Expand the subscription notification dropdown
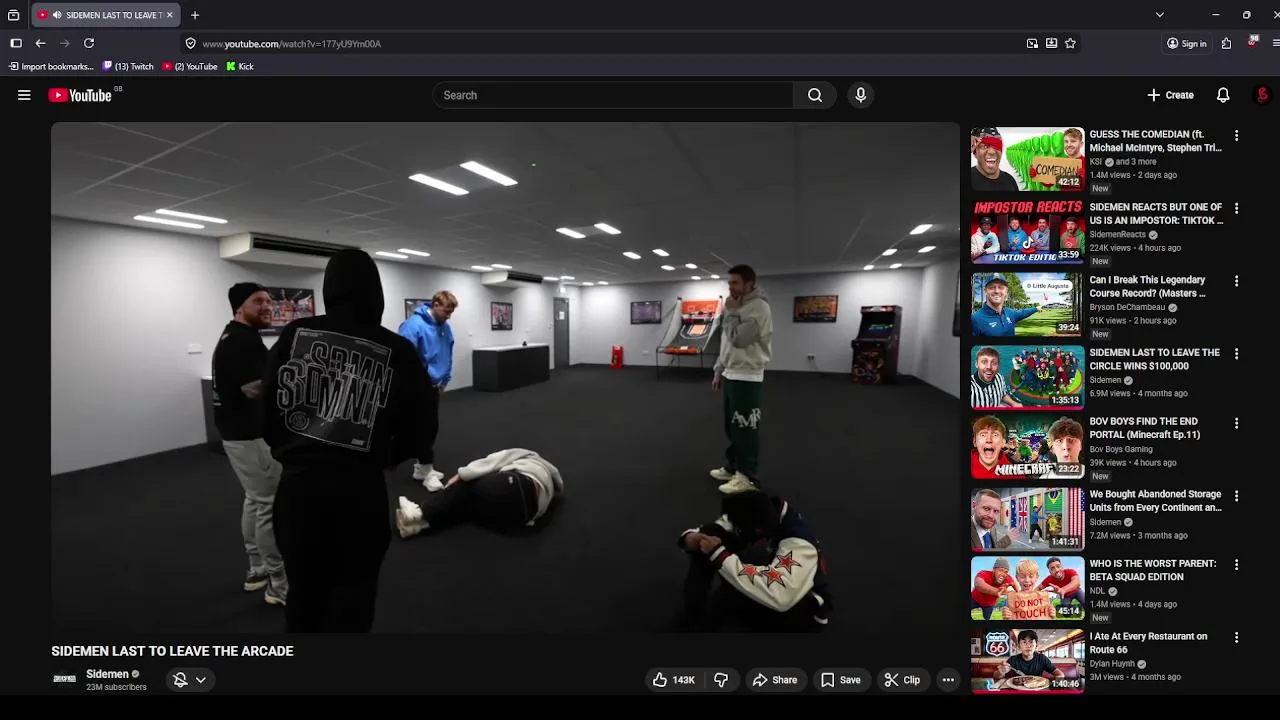This screenshot has height=720, width=1280. coord(201,680)
